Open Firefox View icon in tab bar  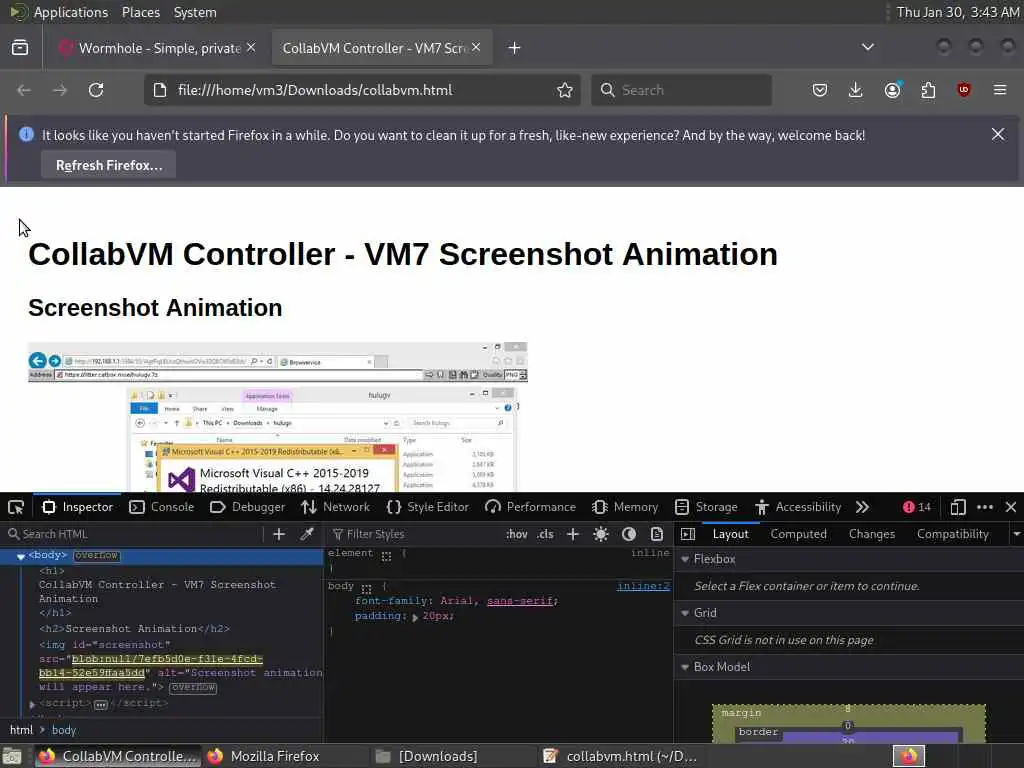click(x=20, y=48)
